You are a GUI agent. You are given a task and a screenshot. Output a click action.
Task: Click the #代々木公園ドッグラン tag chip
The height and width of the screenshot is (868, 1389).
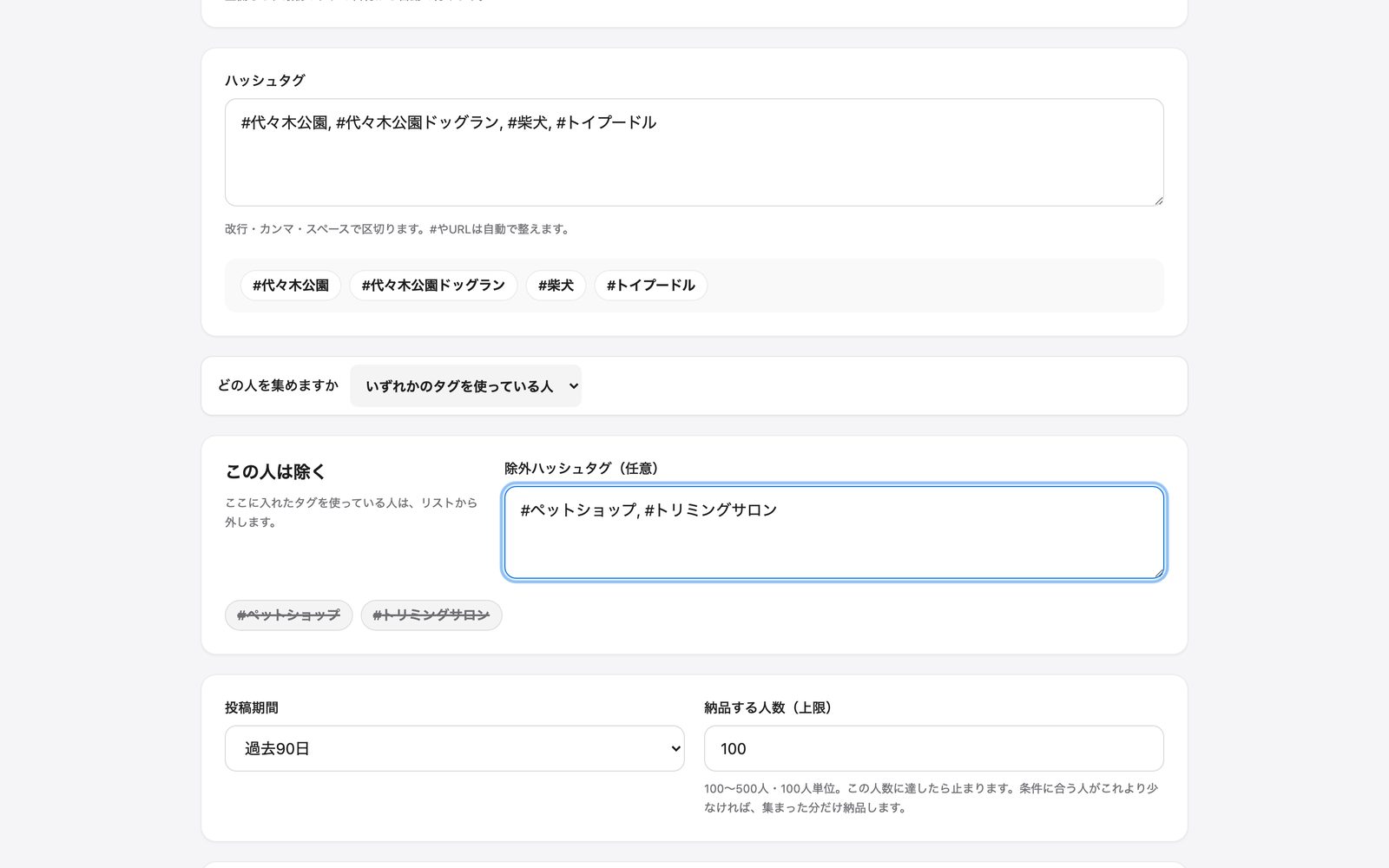[433, 286]
